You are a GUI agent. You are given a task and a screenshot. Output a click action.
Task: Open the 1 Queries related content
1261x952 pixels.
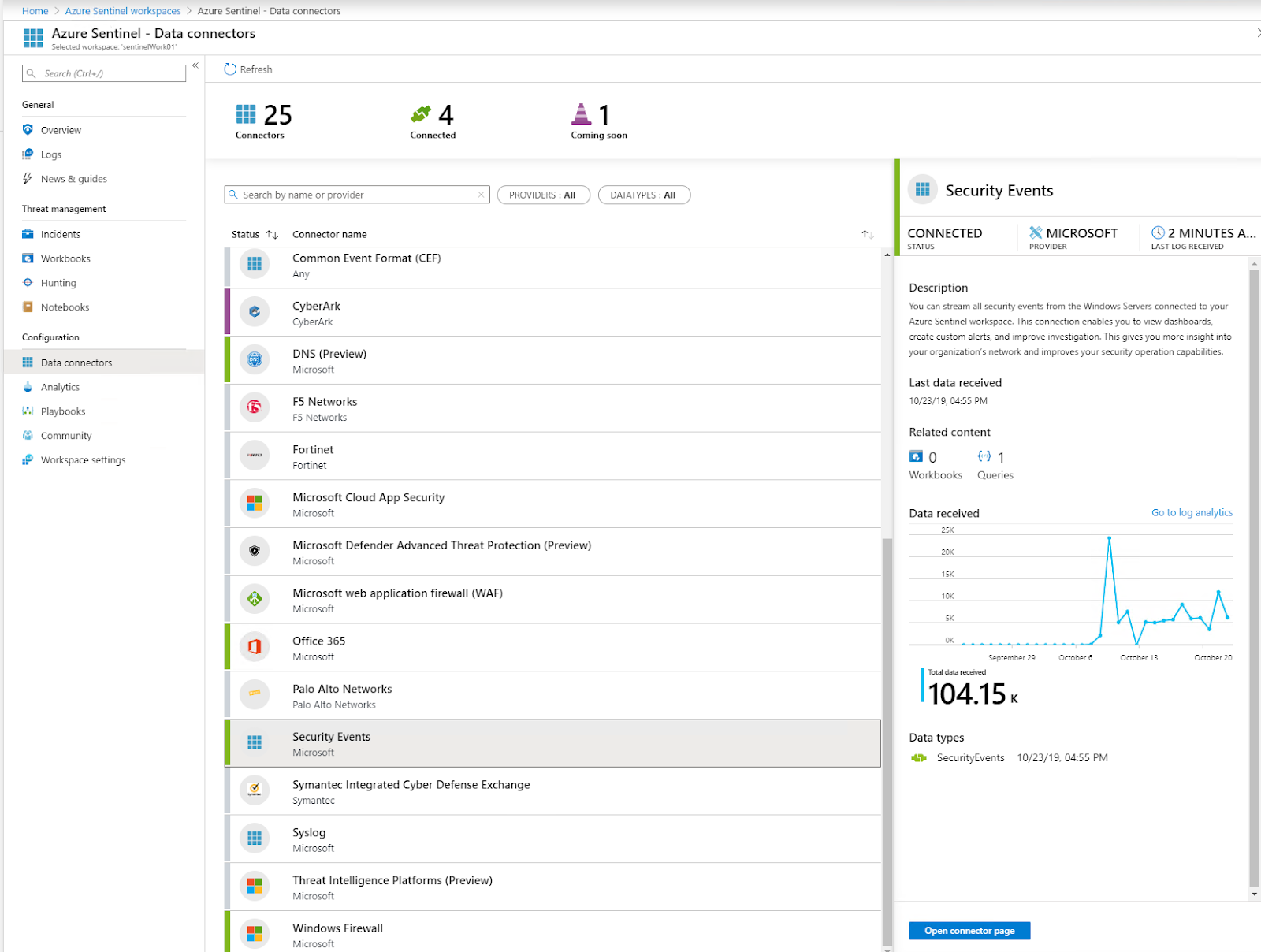click(995, 465)
